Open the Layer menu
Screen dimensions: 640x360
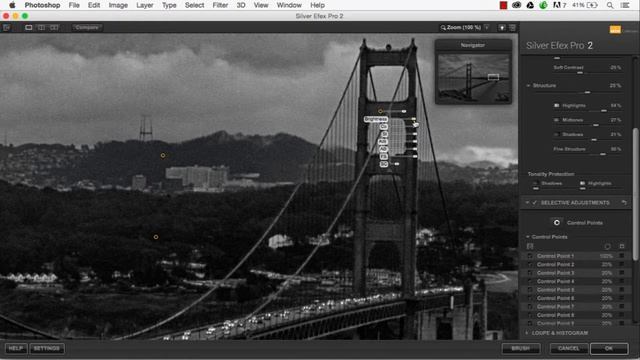[144, 5]
